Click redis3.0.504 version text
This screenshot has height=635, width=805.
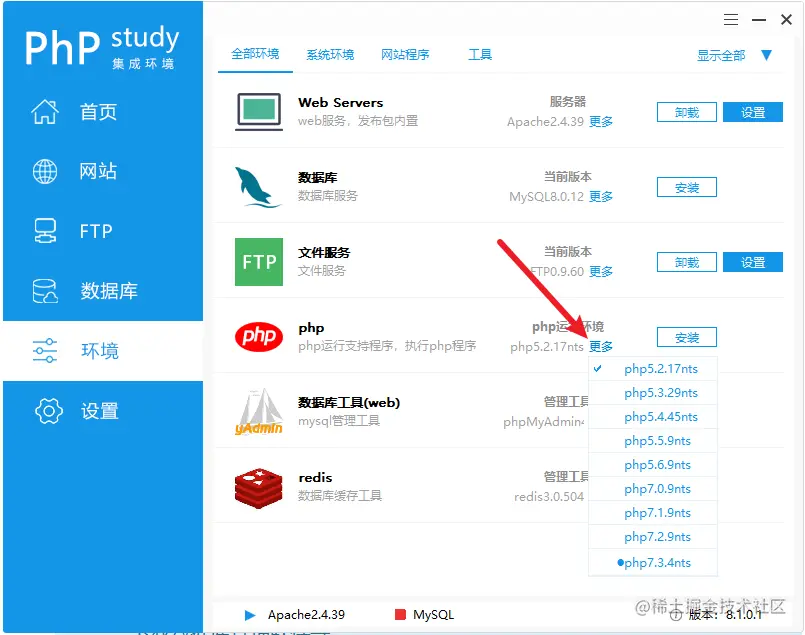549,496
